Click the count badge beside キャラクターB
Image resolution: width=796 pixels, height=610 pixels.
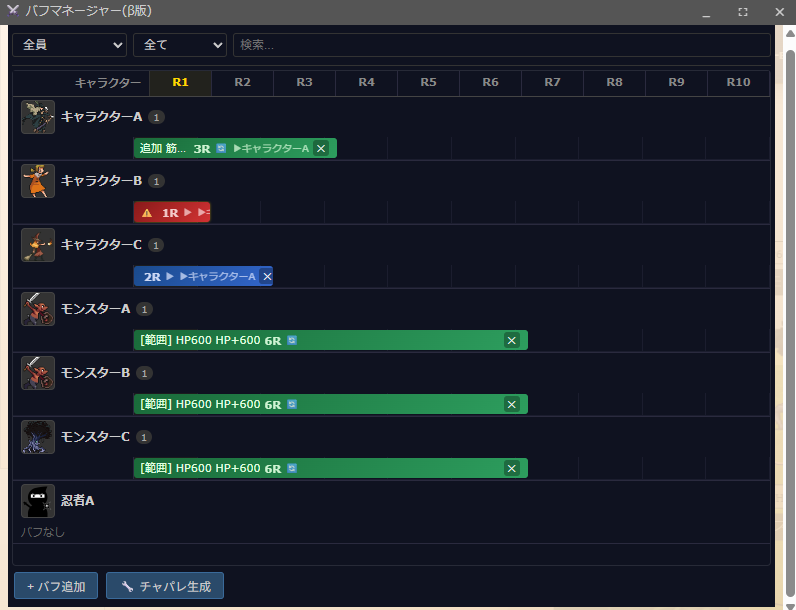[x=156, y=182]
